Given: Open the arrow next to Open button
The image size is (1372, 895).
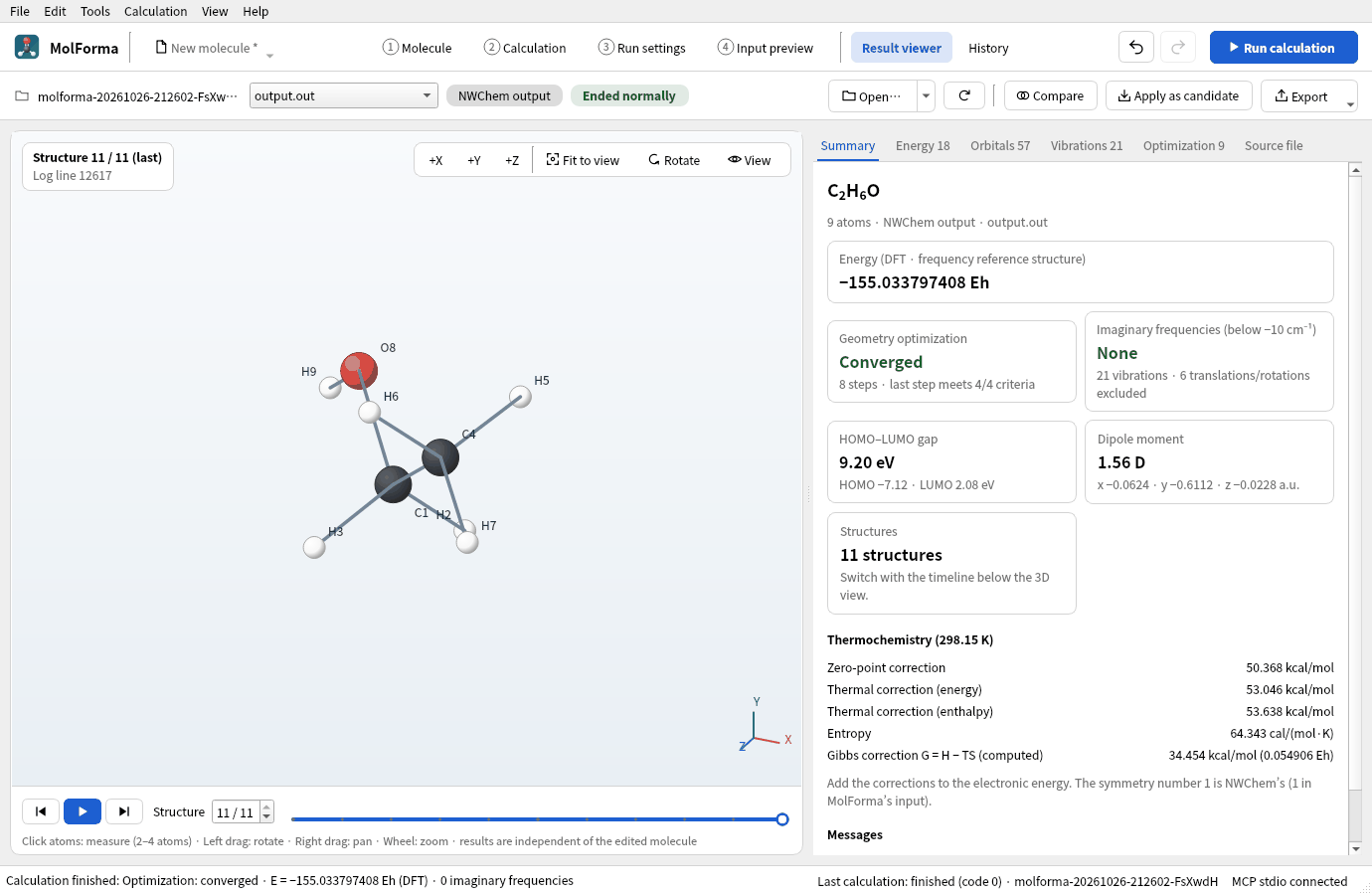Looking at the screenshot, I should pyautogui.click(x=926, y=95).
